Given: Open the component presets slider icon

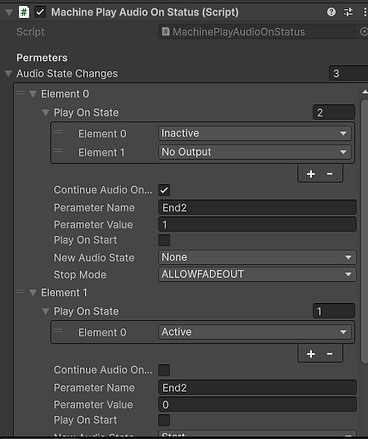Looking at the screenshot, I should 348,12.
